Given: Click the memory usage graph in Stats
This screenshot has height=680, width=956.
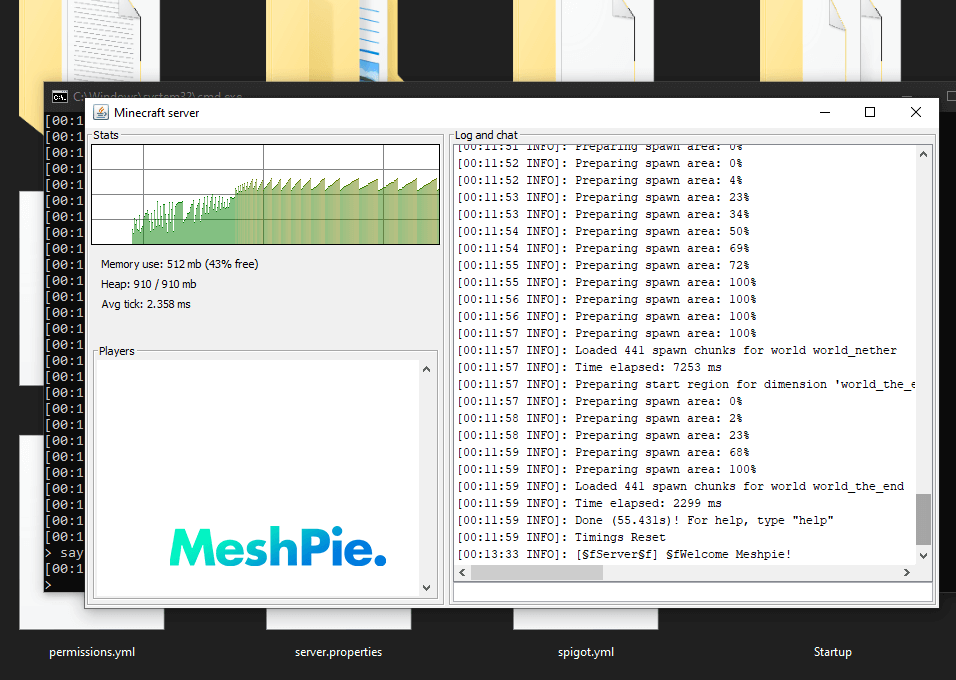Looking at the screenshot, I should (x=265, y=195).
